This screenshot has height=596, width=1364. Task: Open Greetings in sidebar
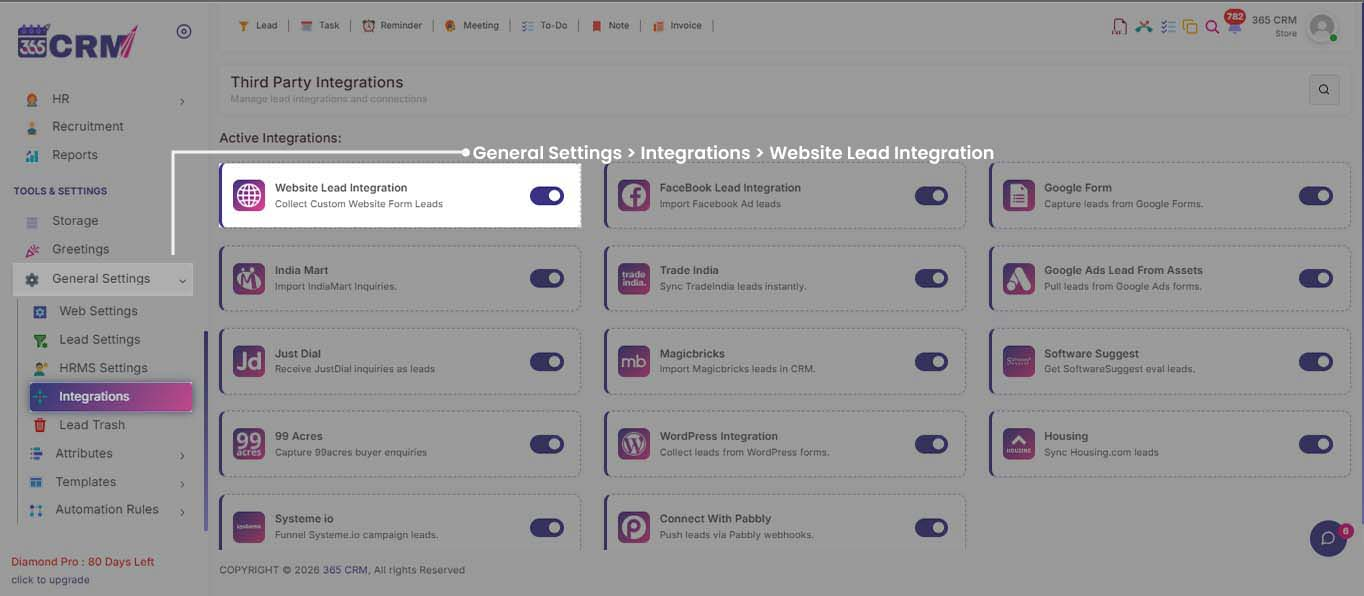click(x=80, y=249)
